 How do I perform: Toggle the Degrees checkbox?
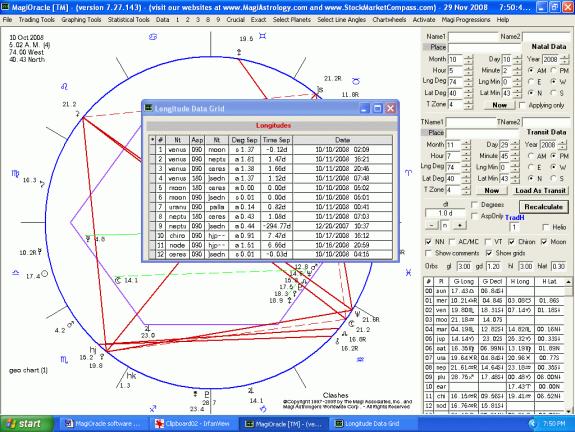tap(475, 205)
